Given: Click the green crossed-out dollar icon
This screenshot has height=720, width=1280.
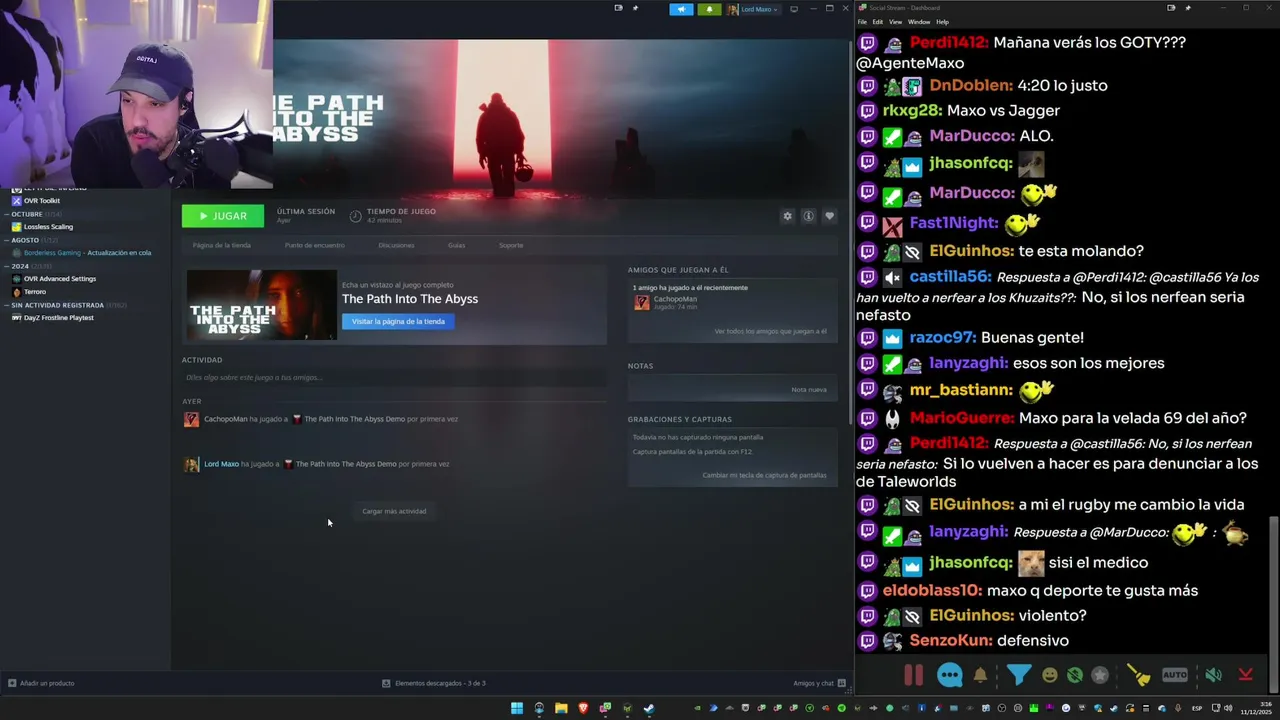Looking at the screenshot, I should click(x=1074, y=675).
